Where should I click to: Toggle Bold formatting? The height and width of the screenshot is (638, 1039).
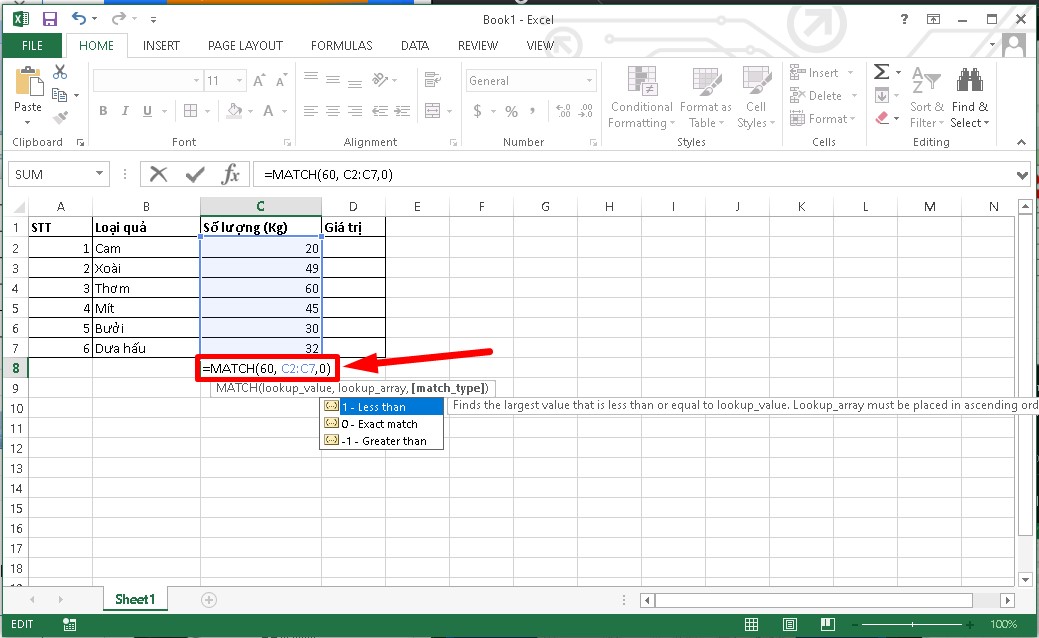pos(103,111)
